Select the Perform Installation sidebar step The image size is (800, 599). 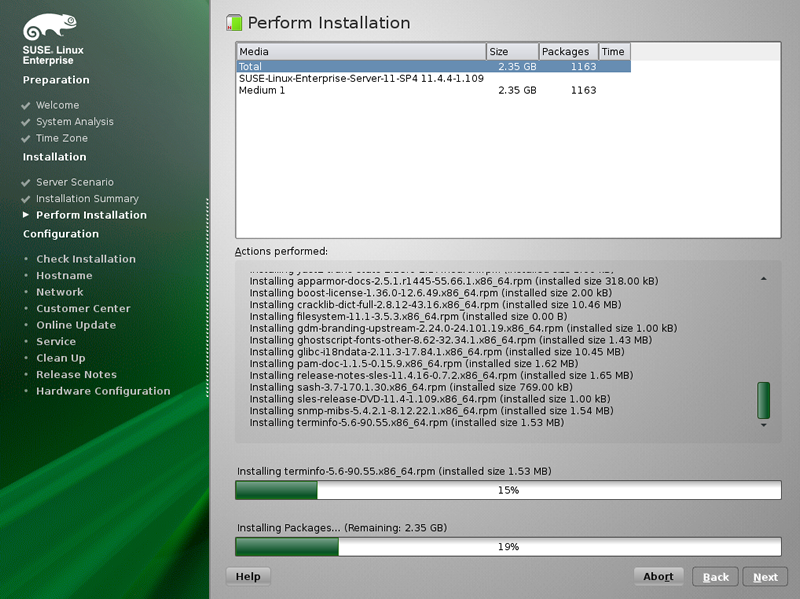(x=91, y=215)
